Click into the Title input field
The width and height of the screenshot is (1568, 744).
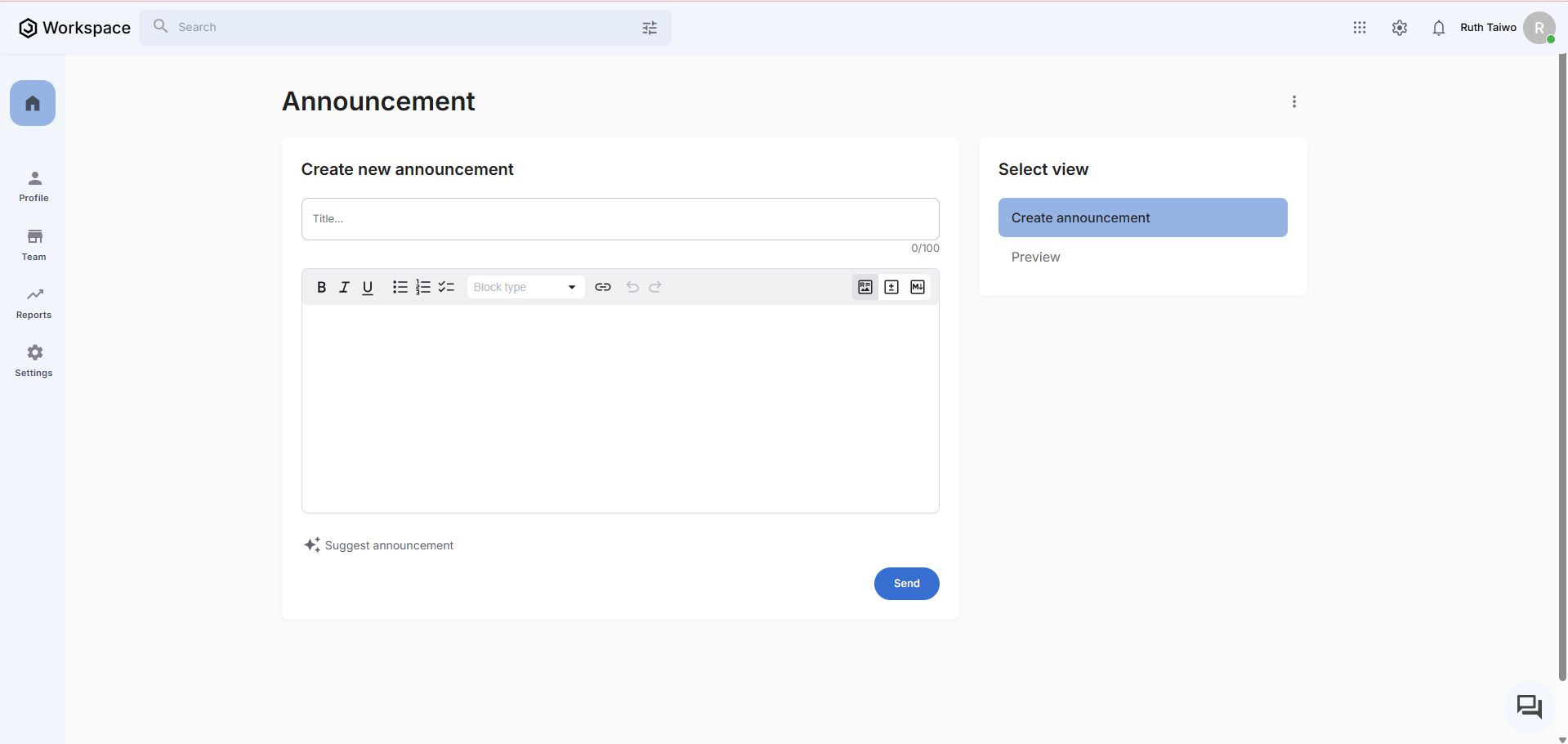(x=619, y=219)
